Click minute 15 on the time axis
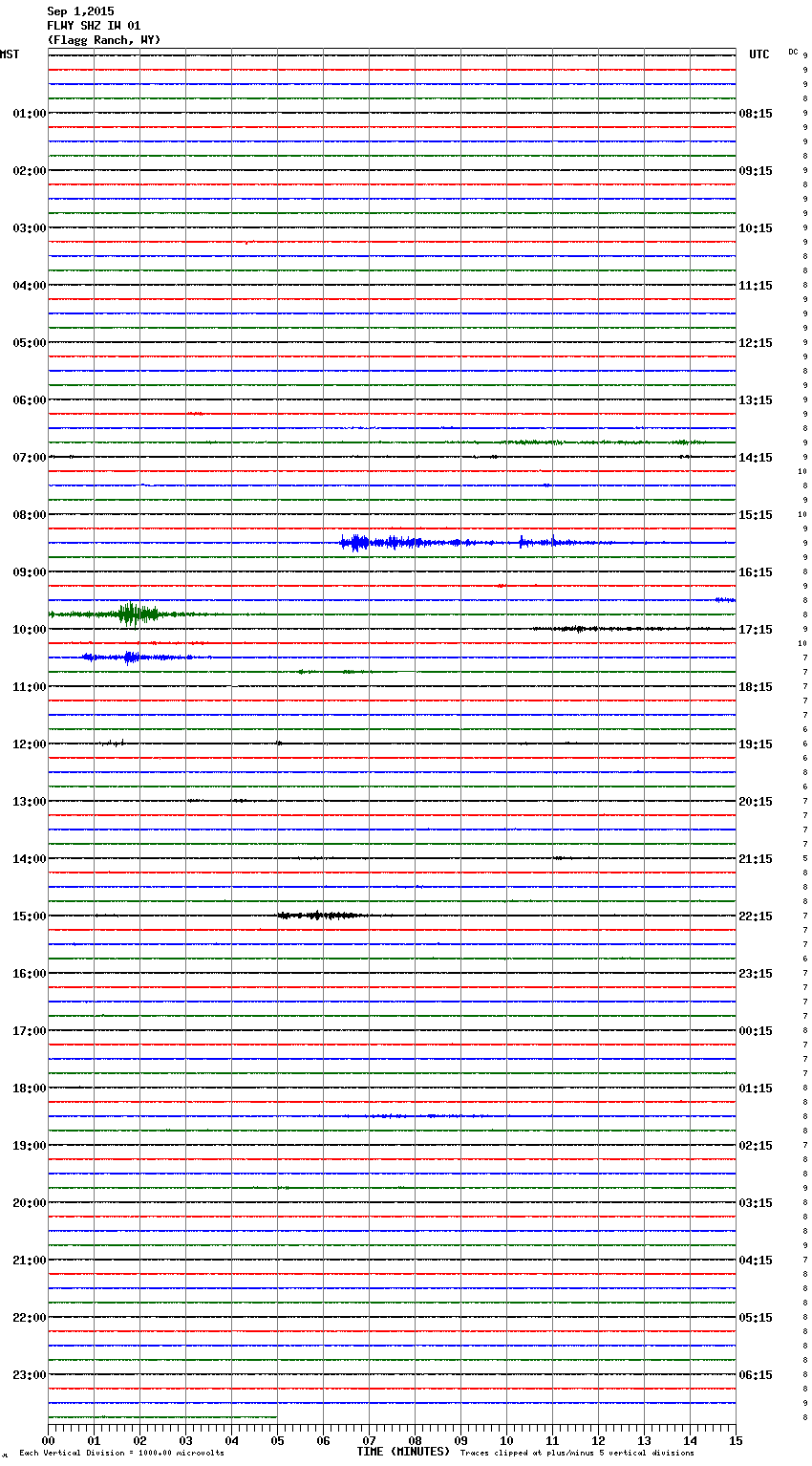The image size is (812, 1466). pos(736,1441)
